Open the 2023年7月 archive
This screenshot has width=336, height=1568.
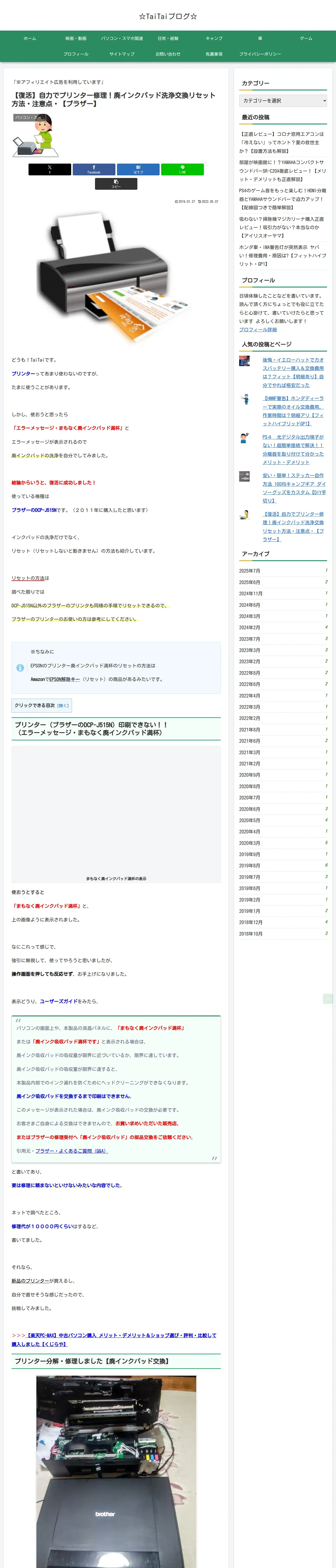283,639
